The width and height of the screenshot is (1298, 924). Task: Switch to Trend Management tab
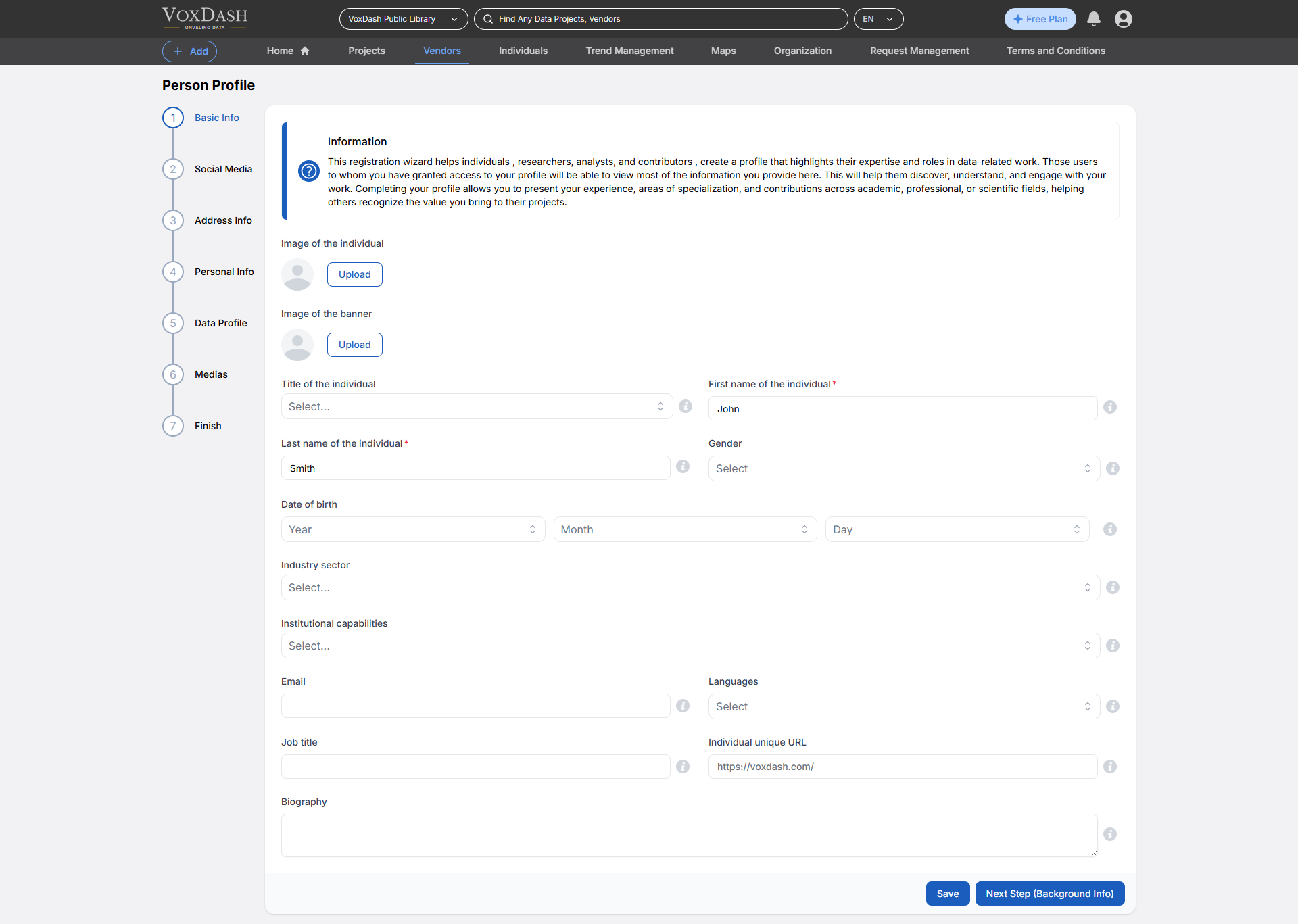click(x=629, y=51)
